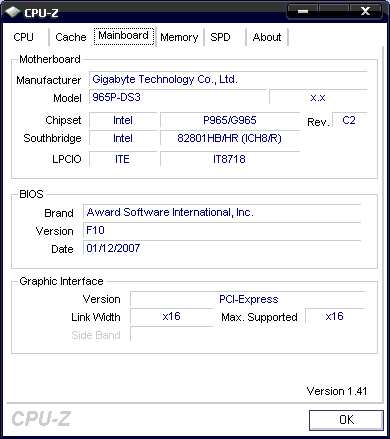
Task: Click the CPU-Z title bar icon
Action: (x=13, y=12)
